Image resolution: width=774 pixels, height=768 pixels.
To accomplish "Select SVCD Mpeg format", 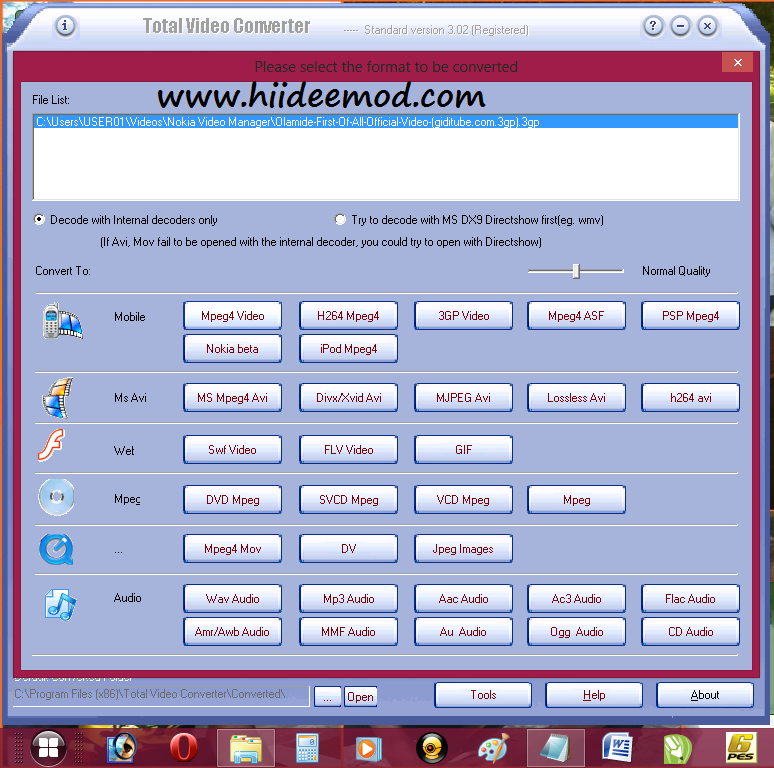I will click(x=348, y=500).
